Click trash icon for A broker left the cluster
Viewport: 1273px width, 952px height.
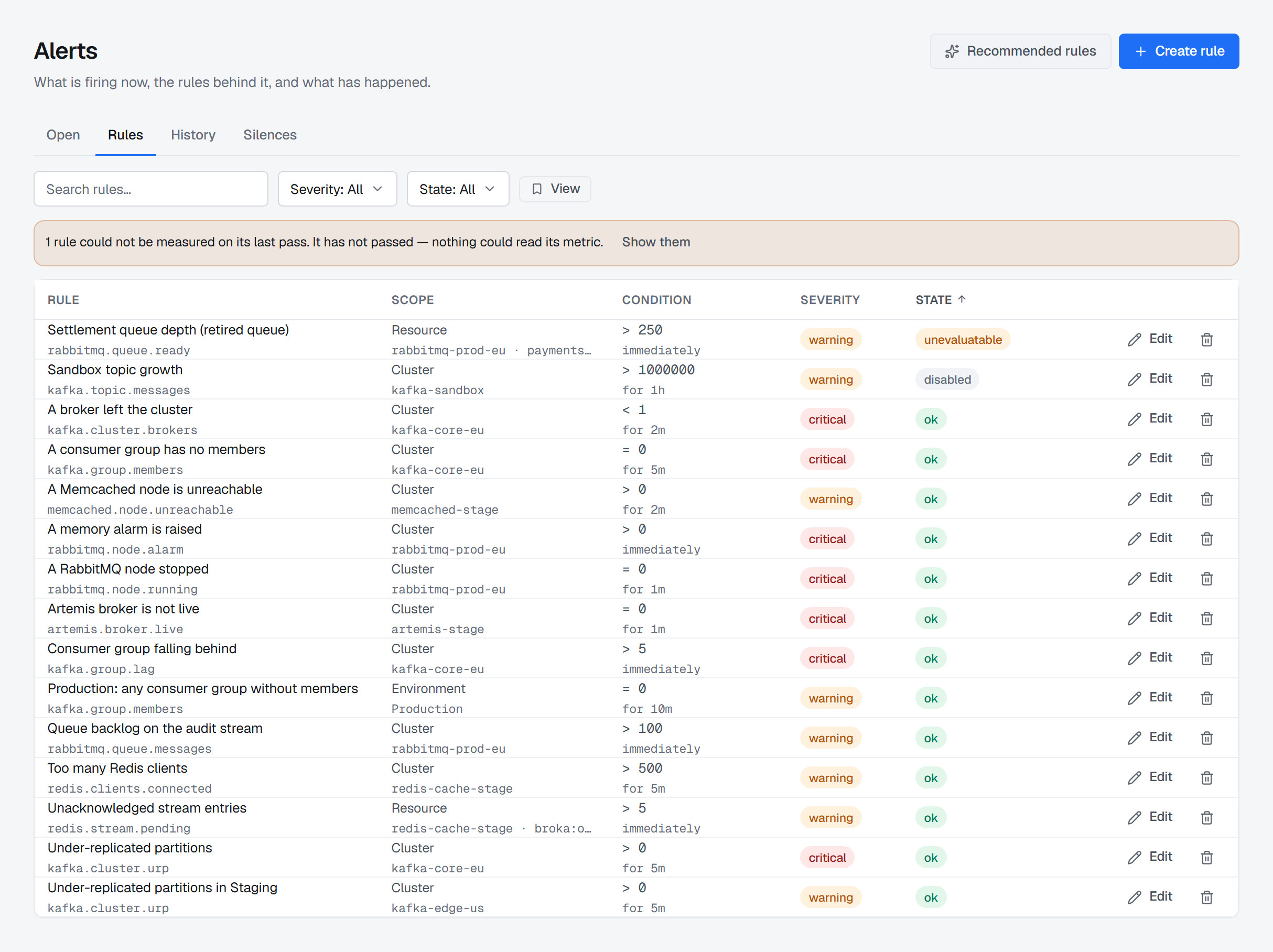point(1207,419)
